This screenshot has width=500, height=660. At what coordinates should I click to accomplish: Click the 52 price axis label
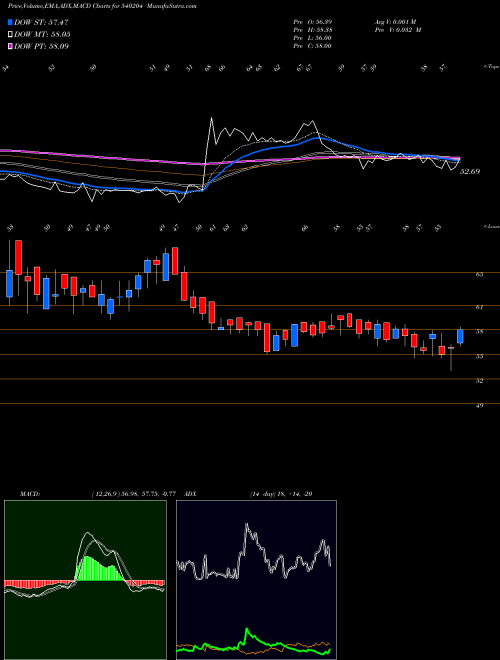click(x=479, y=381)
